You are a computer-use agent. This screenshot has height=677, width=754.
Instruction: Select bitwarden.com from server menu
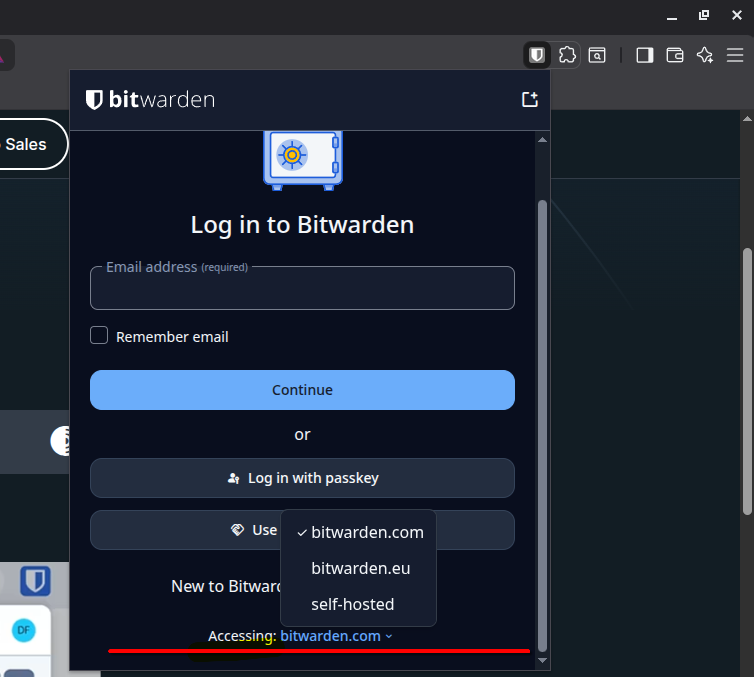point(359,532)
